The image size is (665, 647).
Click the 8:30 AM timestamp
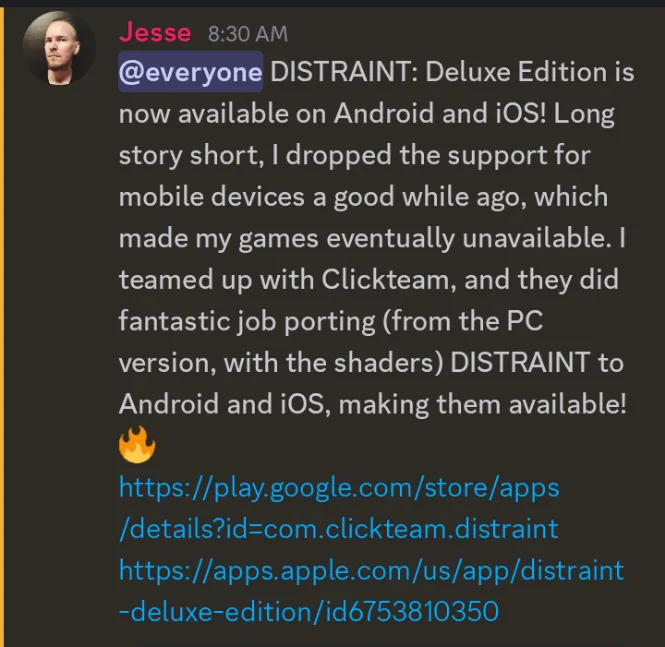(x=248, y=34)
